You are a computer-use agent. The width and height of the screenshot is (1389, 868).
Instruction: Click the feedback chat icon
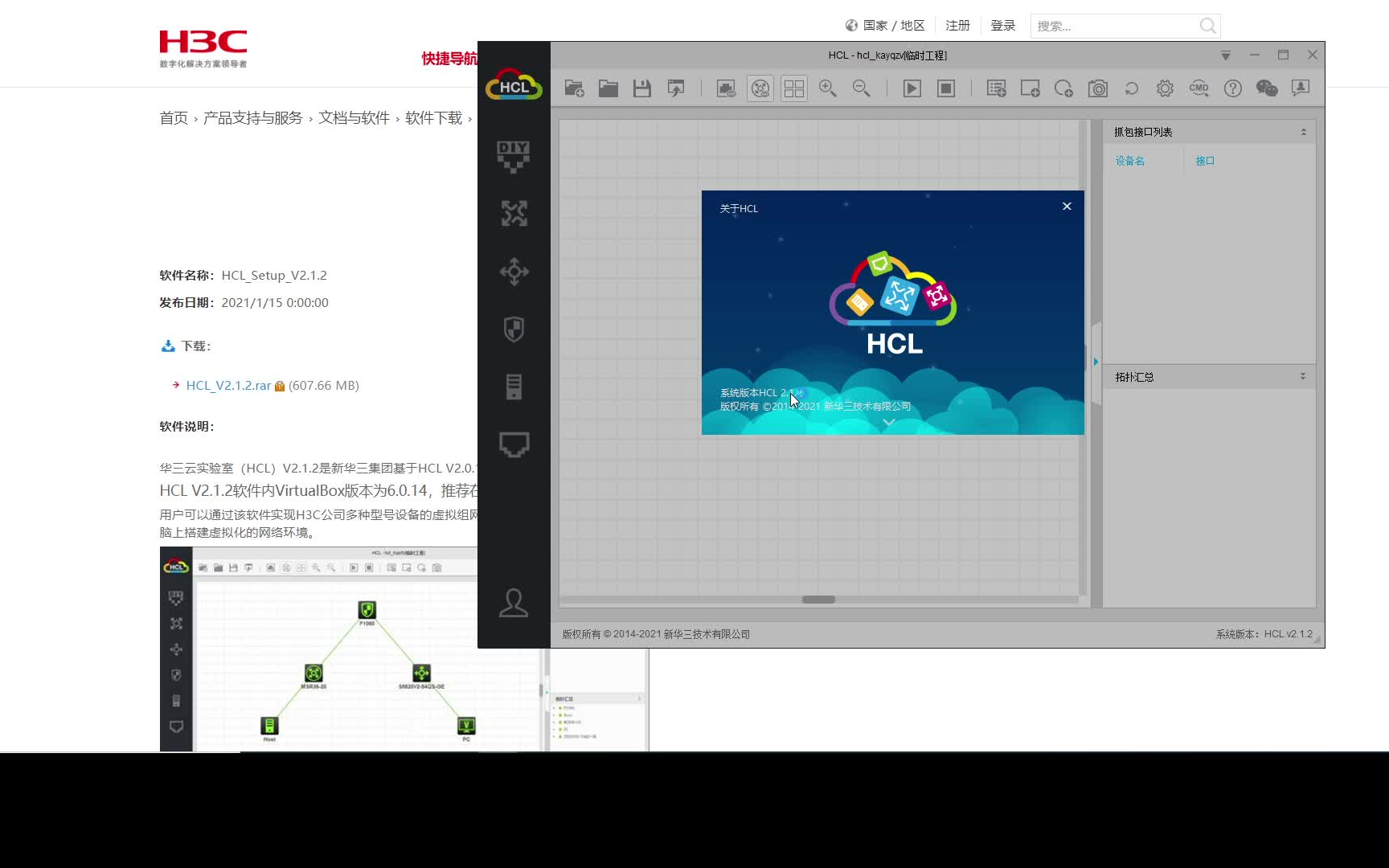click(1301, 88)
